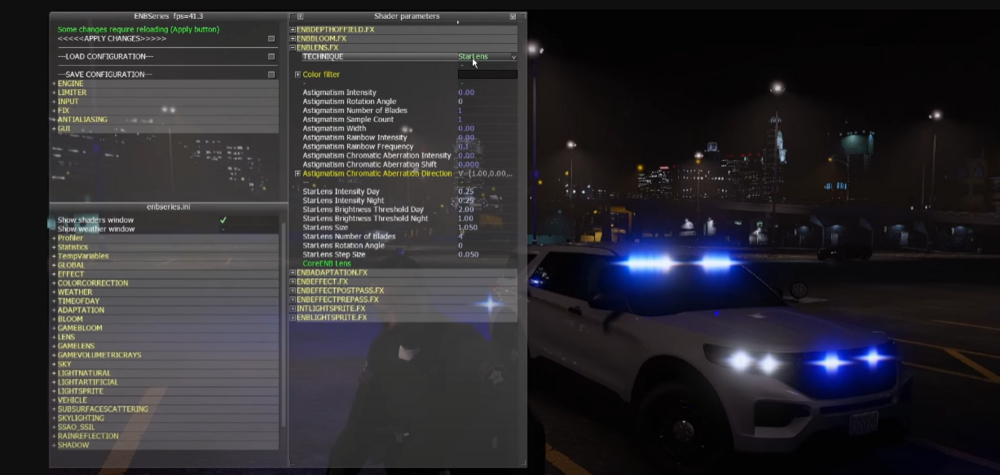Click SAVE CONFIGURATION button
The image size is (1000, 475).
point(105,75)
